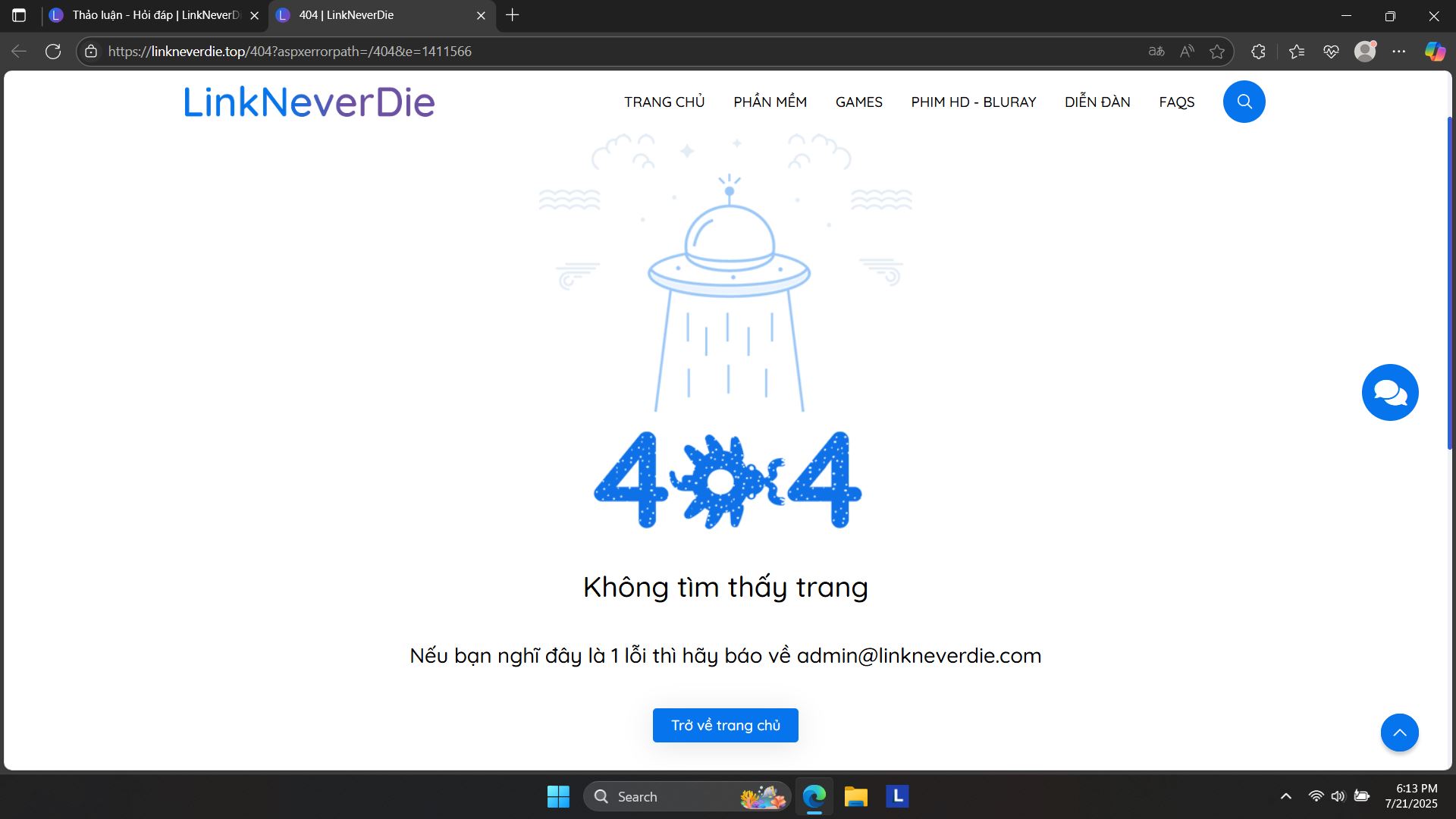This screenshot has width=1456, height=819.
Task: Click the LinkNeverDie logo link
Action: click(x=309, y=102)
